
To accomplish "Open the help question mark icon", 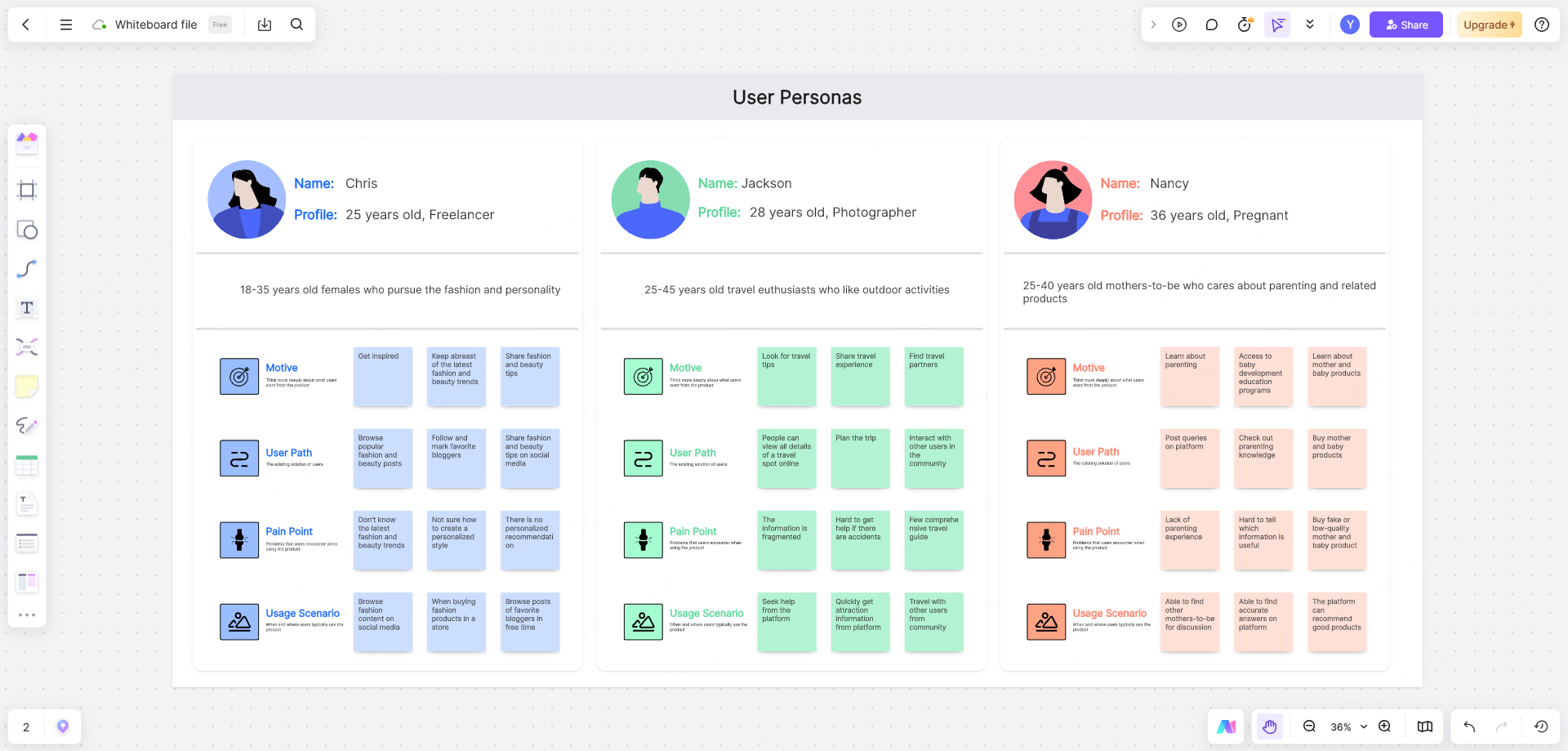I will (1542, 25).
